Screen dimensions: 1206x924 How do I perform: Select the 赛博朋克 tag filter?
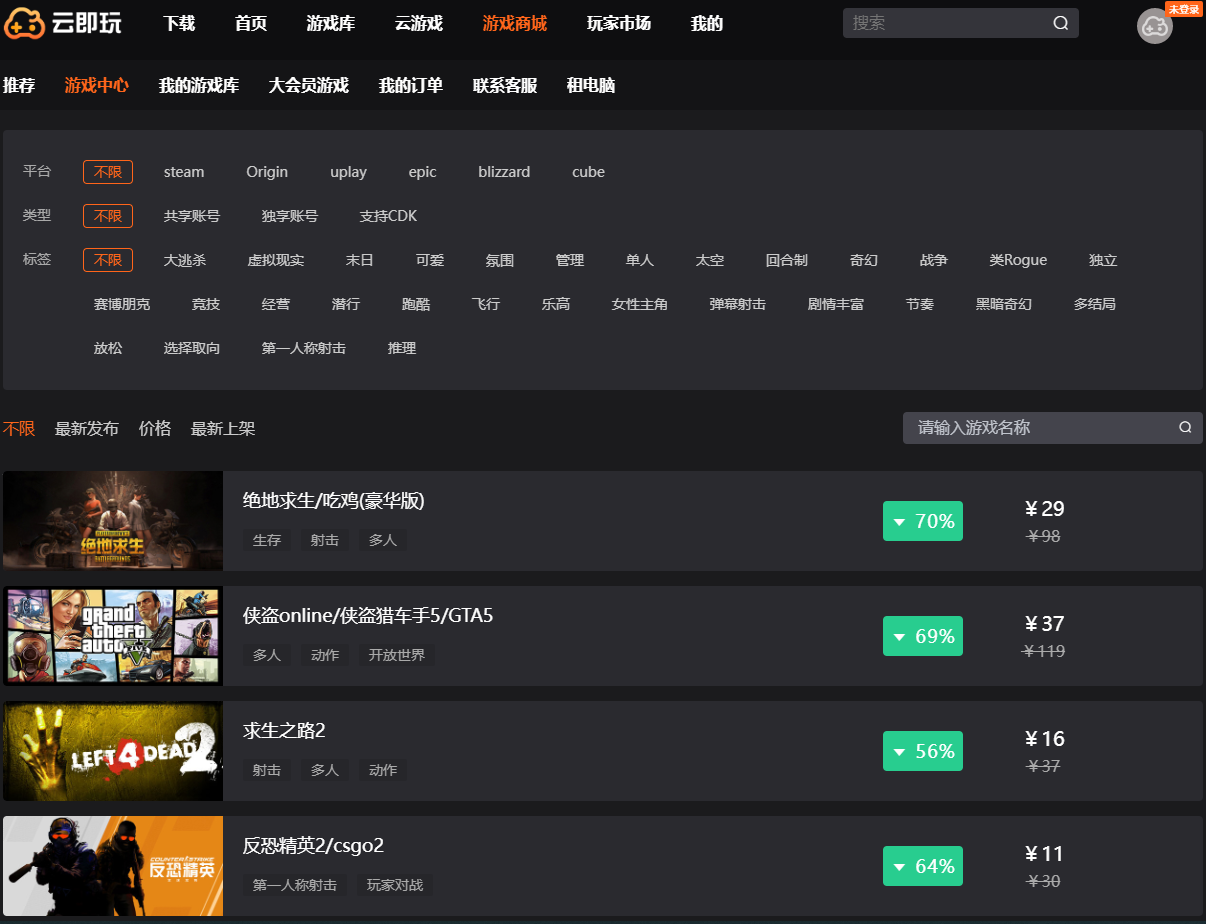point(122,304)
